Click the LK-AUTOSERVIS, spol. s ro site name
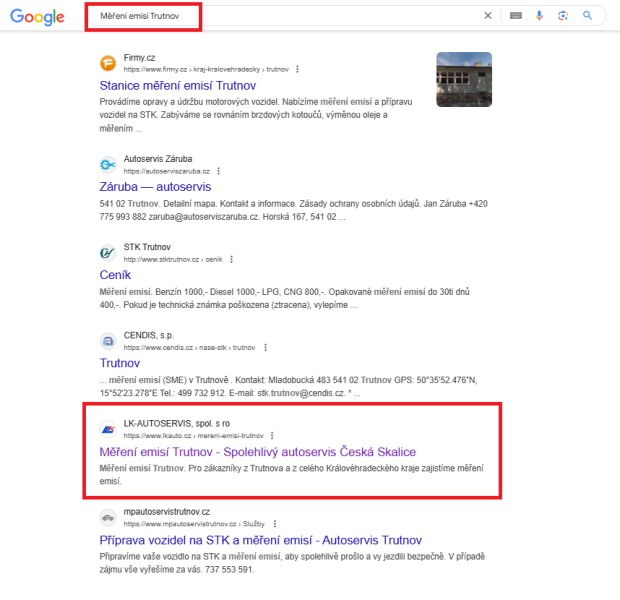620x600 pixels. [176, 424]
